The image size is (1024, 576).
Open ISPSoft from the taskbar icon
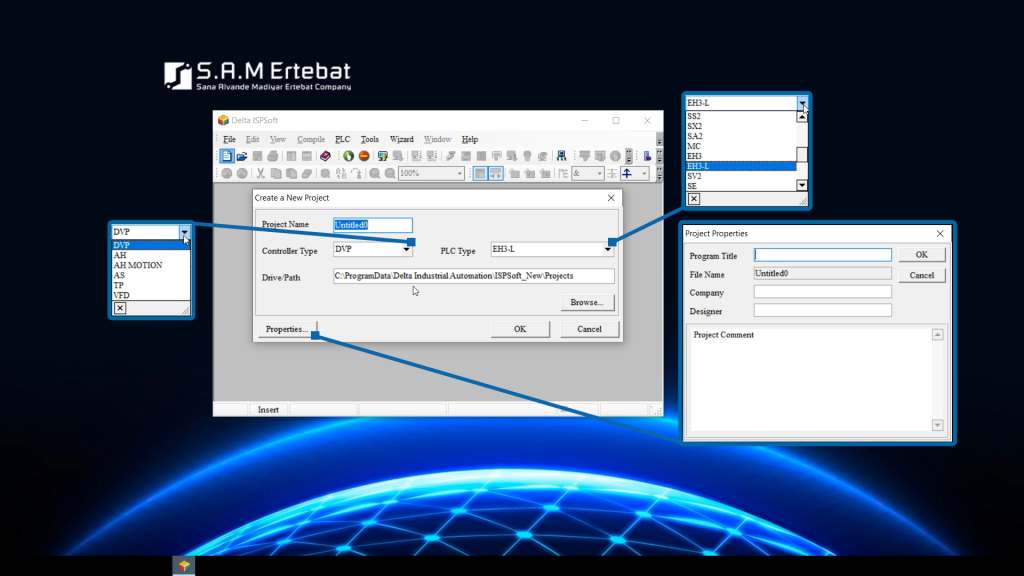(x=184, y=566)
